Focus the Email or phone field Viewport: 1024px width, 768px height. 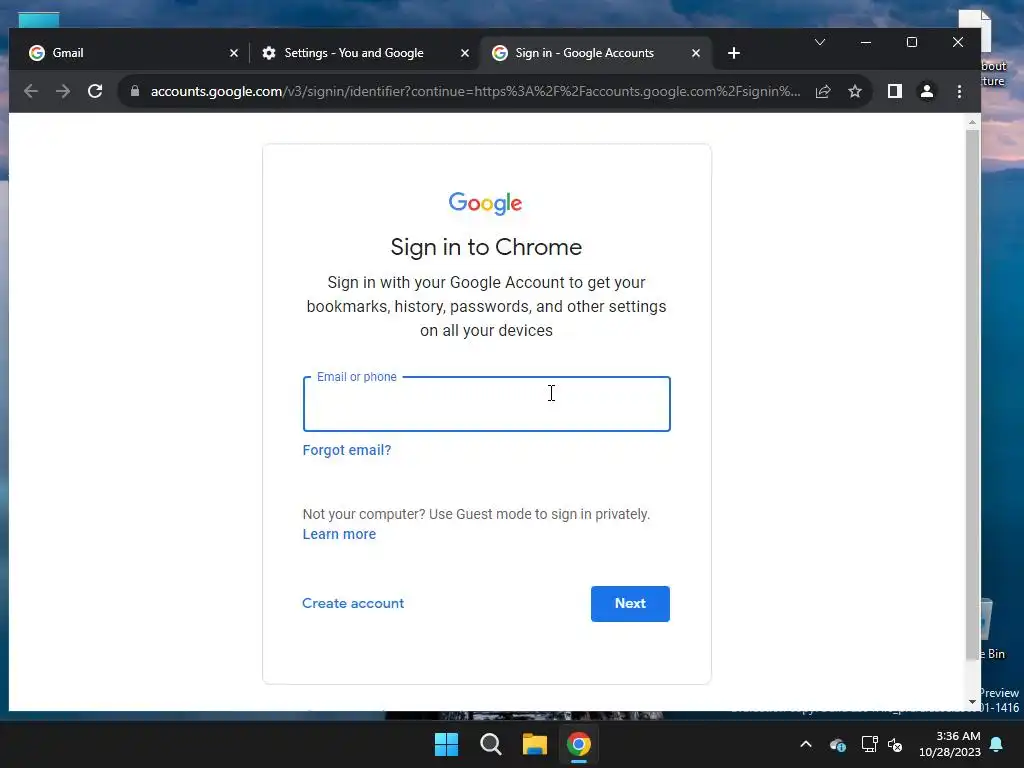tap(487, 404)
